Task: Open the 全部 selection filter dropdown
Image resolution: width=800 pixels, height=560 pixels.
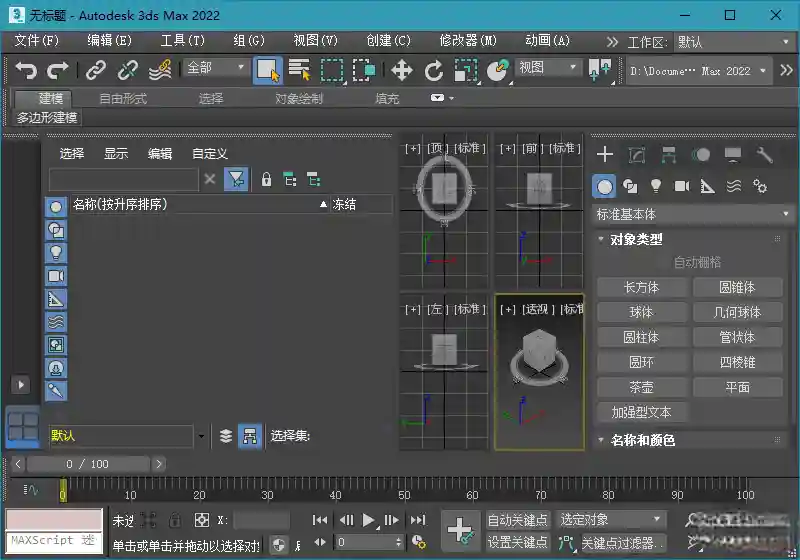Action: [215, 67]
